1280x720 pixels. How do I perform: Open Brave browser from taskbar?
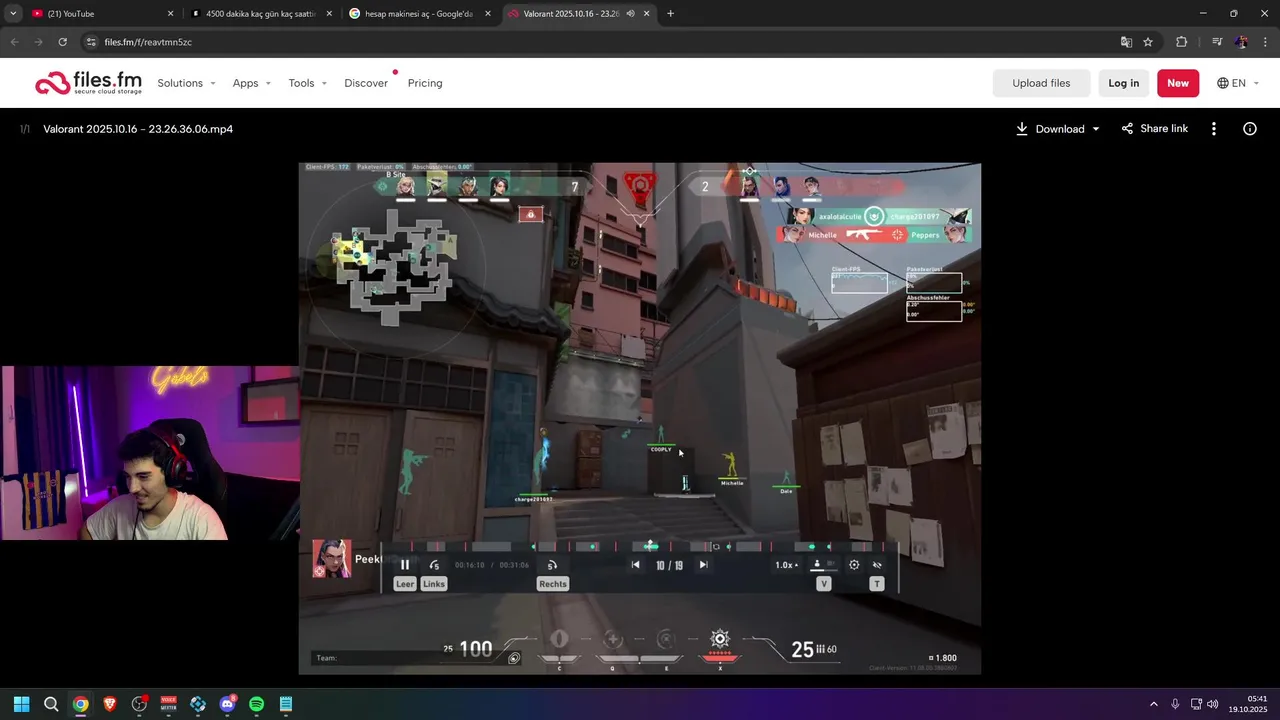click(x=110, y=704)
